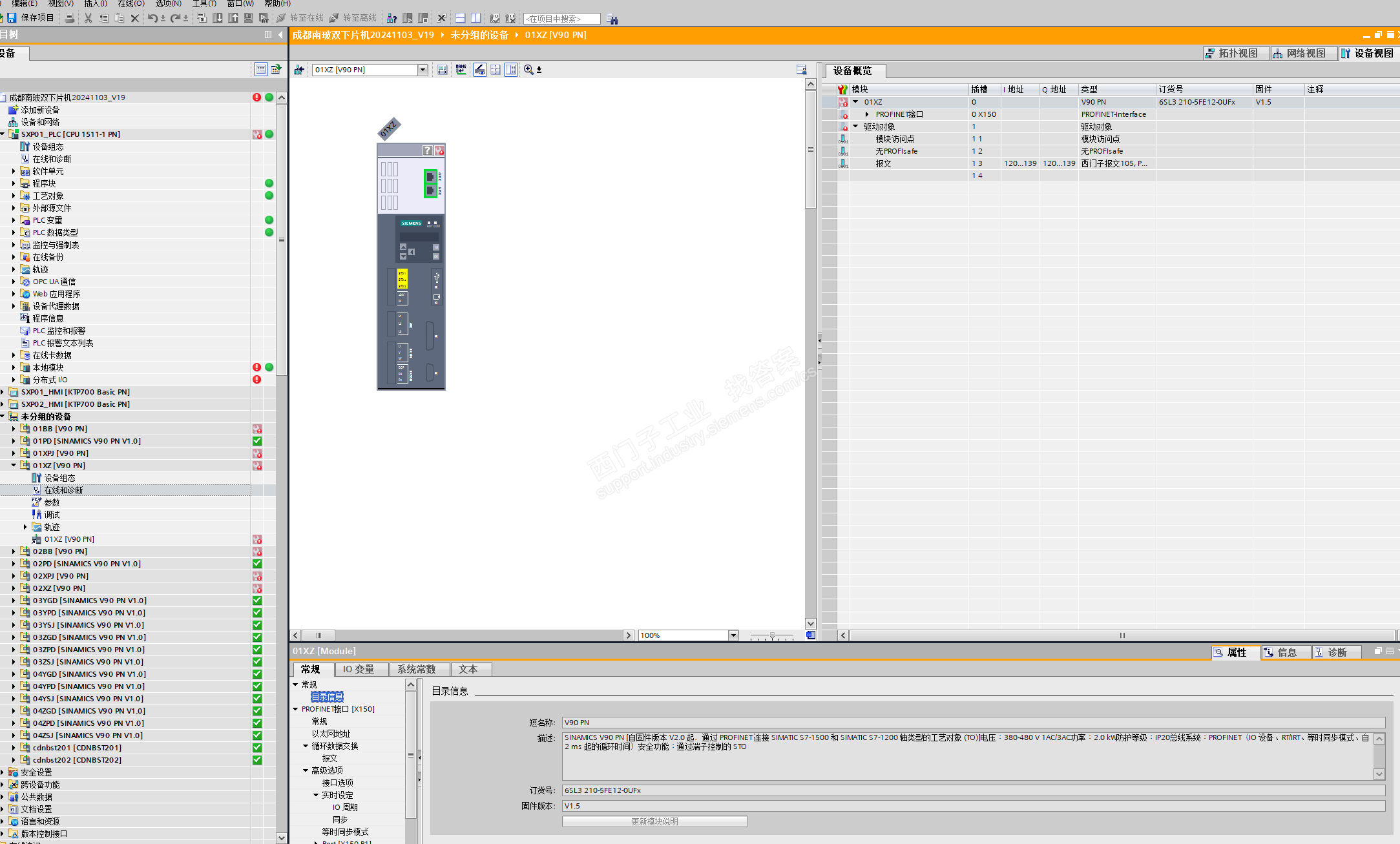Click the download to device icon

(218, 18)
